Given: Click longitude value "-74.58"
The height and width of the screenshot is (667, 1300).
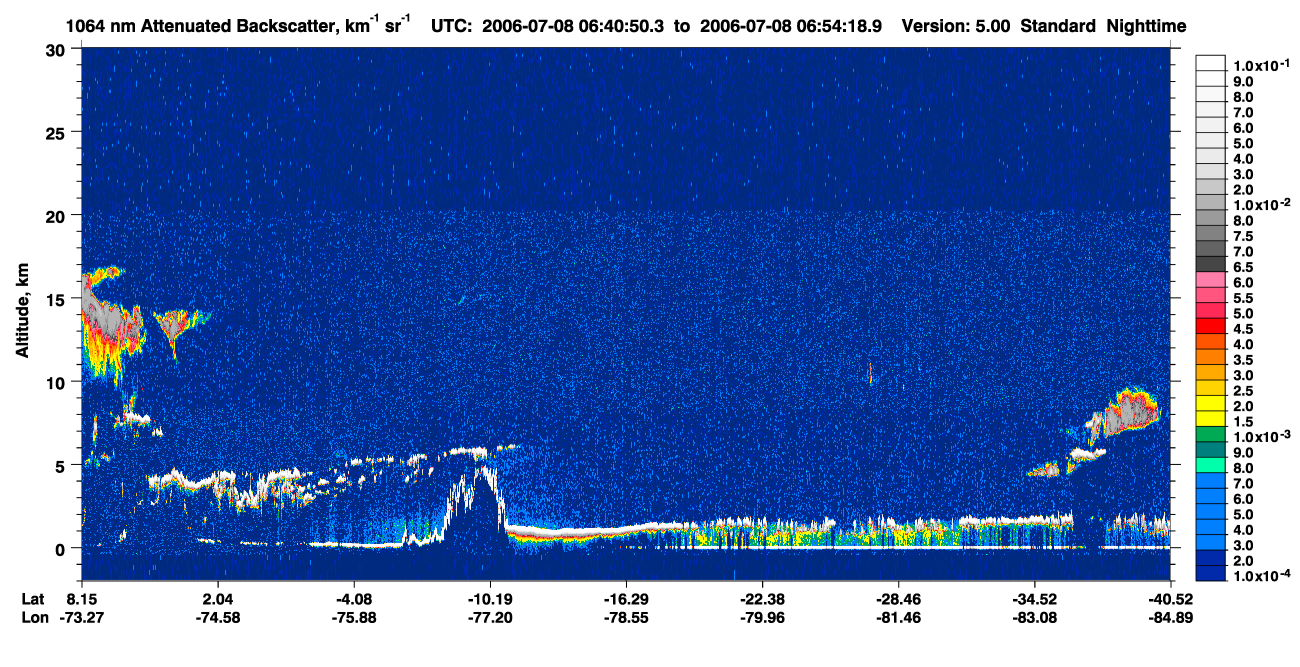Looking at the screenshot, I should (217, 617).
